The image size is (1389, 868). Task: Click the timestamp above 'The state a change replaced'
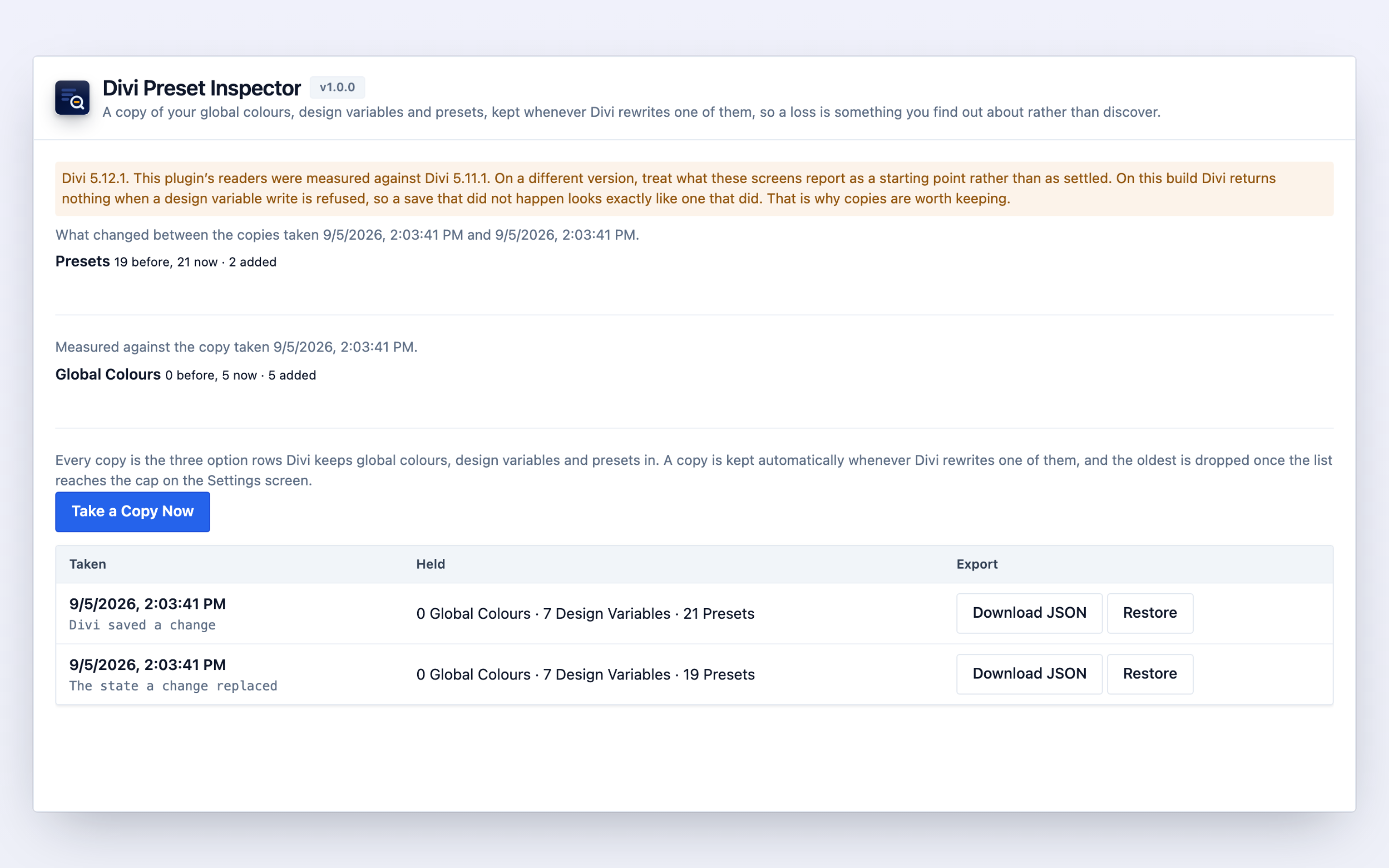pos(148,665)
